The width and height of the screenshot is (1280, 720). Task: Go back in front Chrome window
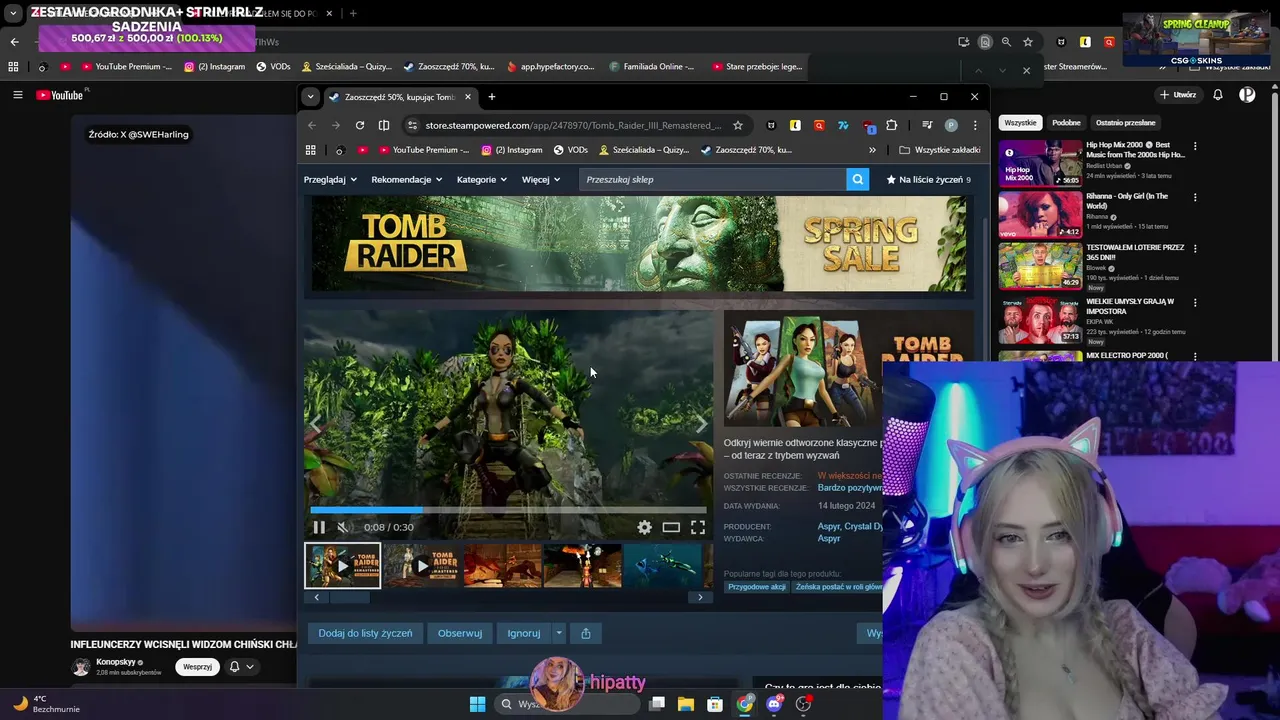(312, 125)
